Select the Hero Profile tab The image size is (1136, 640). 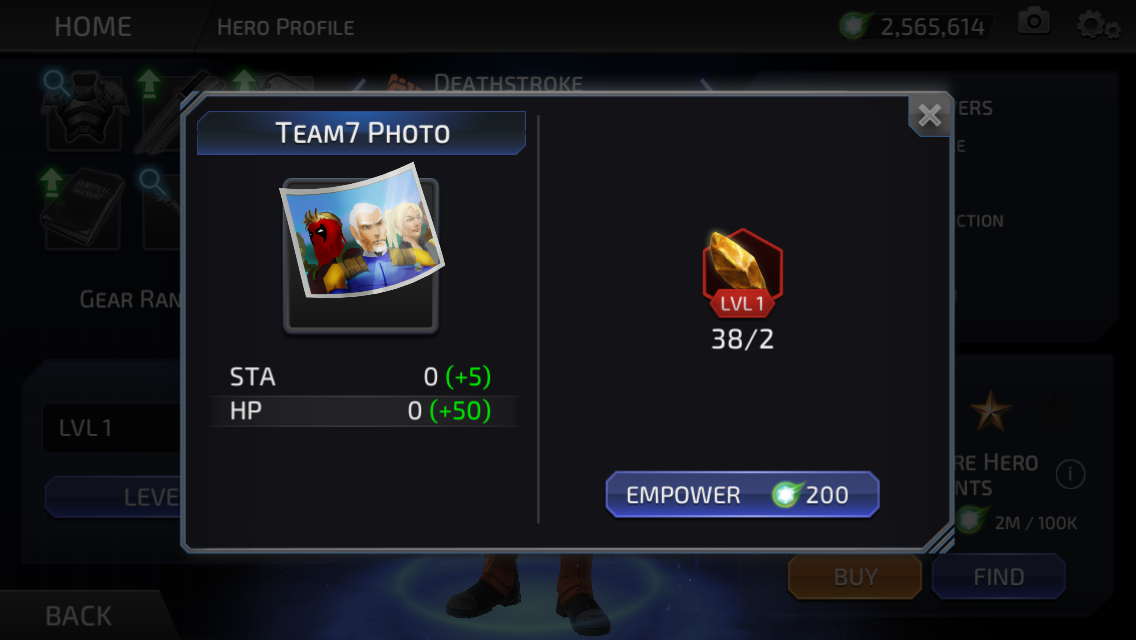click(x=285, y=28)
